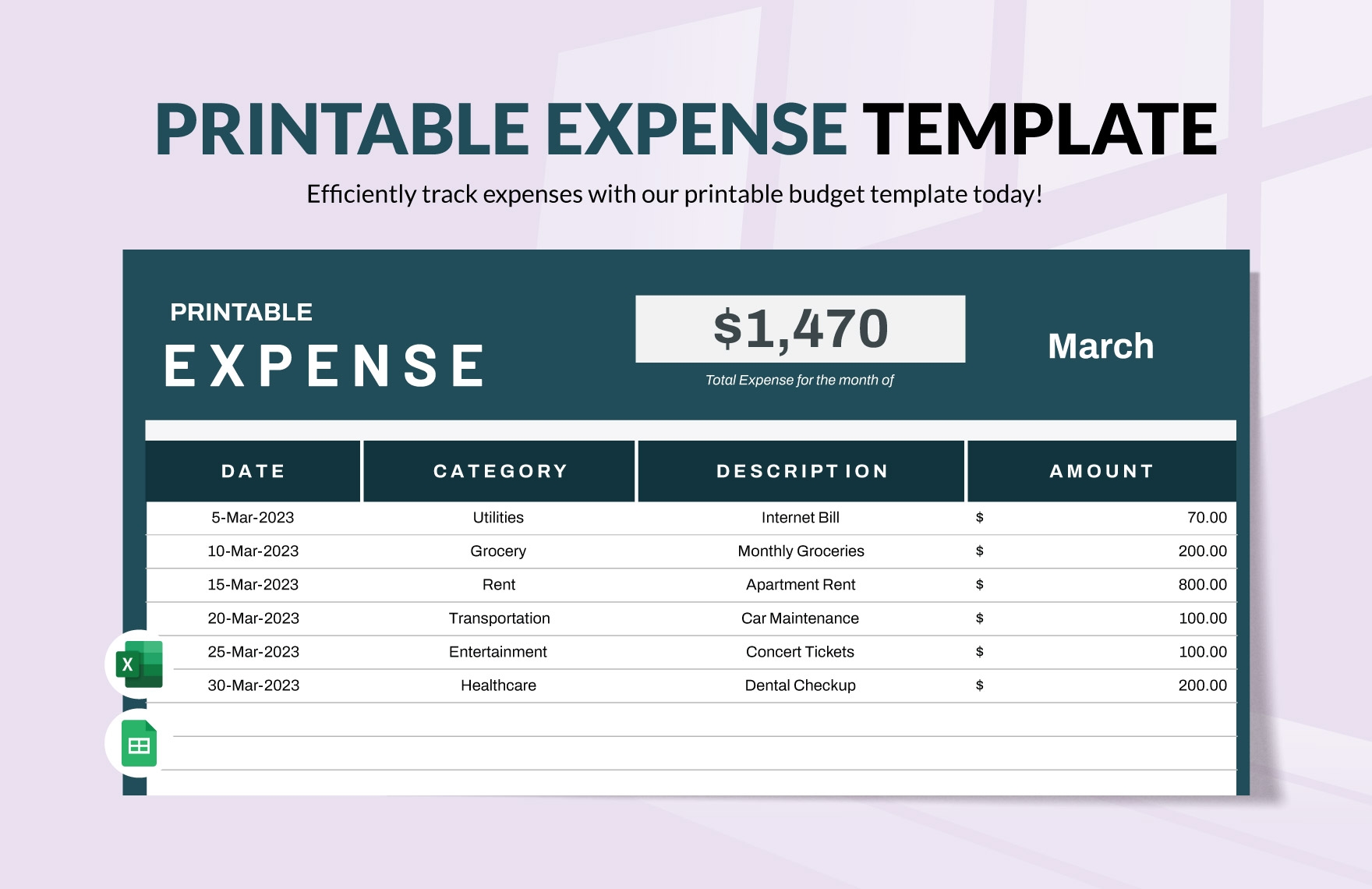Select the DATE column header

(253, 471)
